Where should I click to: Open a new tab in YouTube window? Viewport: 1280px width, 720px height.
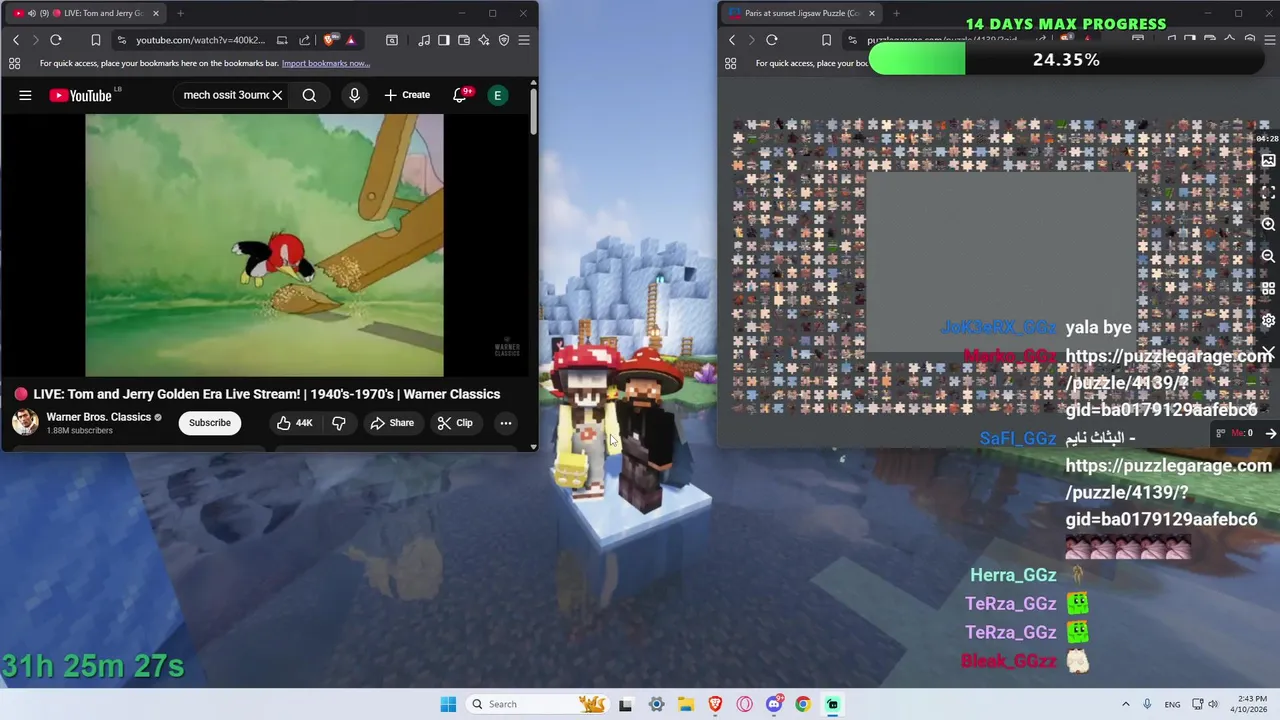click(x=180, y=13)
